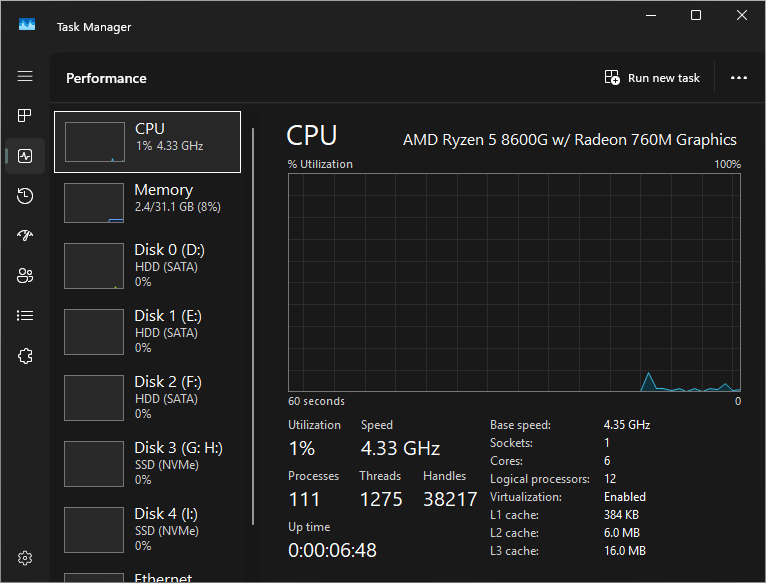Click the 111 processes count

click(305, 499)
